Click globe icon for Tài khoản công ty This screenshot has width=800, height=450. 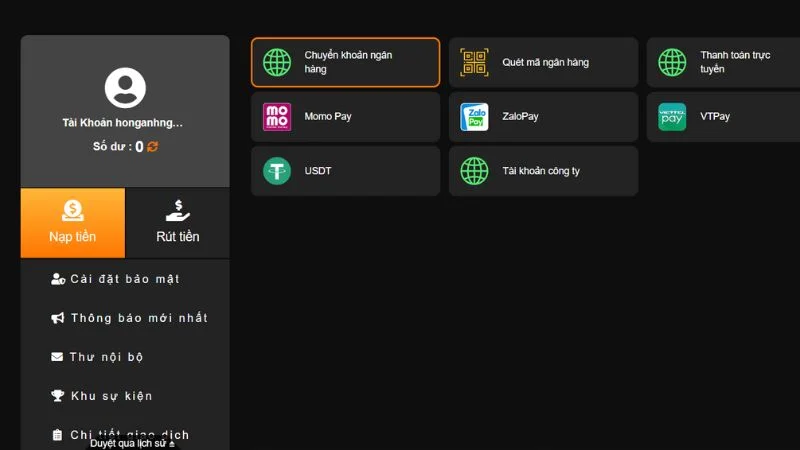coord(474,171)
